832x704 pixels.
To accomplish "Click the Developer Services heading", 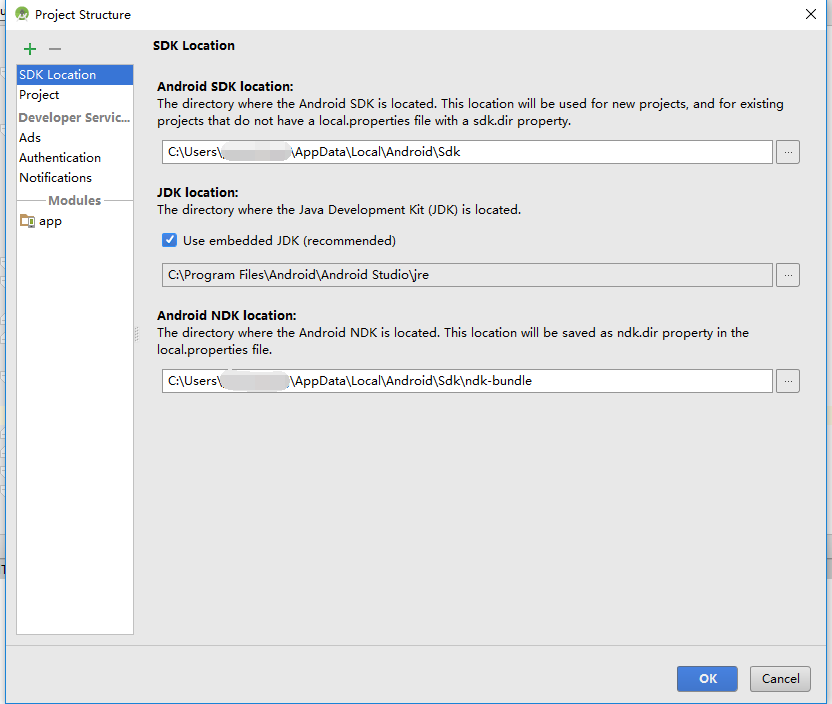I will pos(74,117).
